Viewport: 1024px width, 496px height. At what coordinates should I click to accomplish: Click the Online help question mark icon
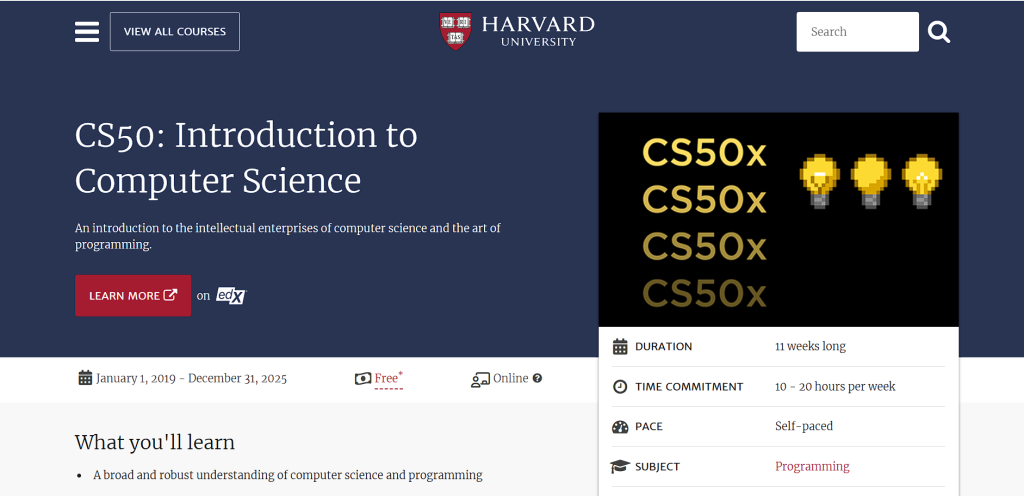point(537,379)
